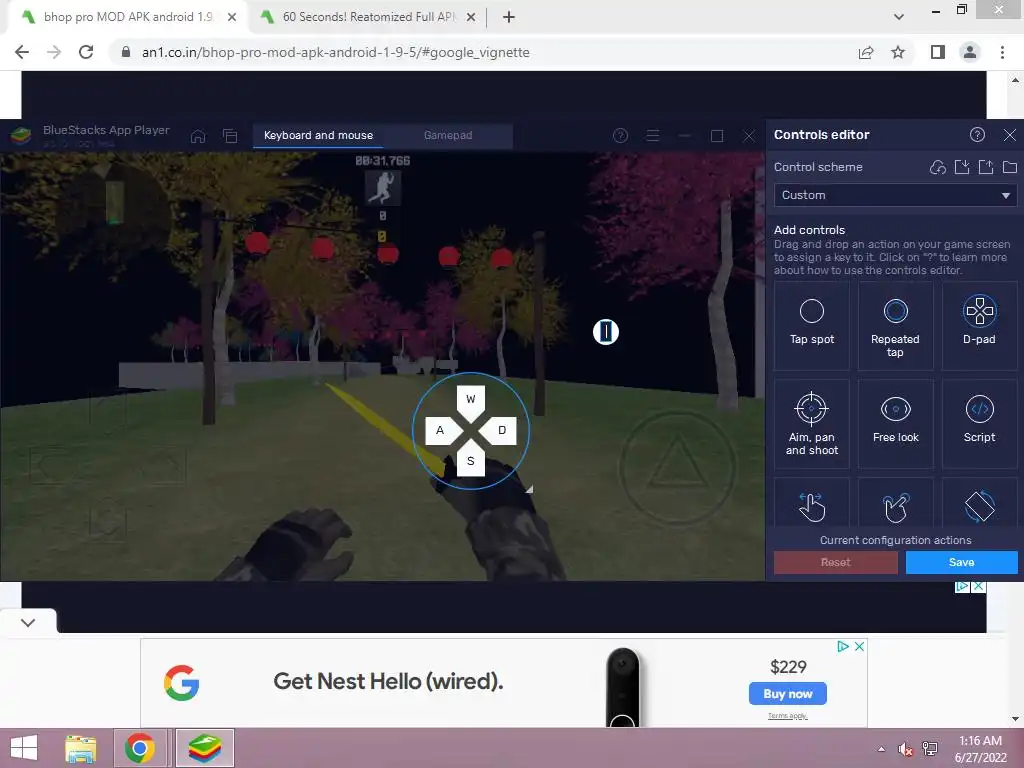Open the taskbar clock and date

[x=980, y=749]
